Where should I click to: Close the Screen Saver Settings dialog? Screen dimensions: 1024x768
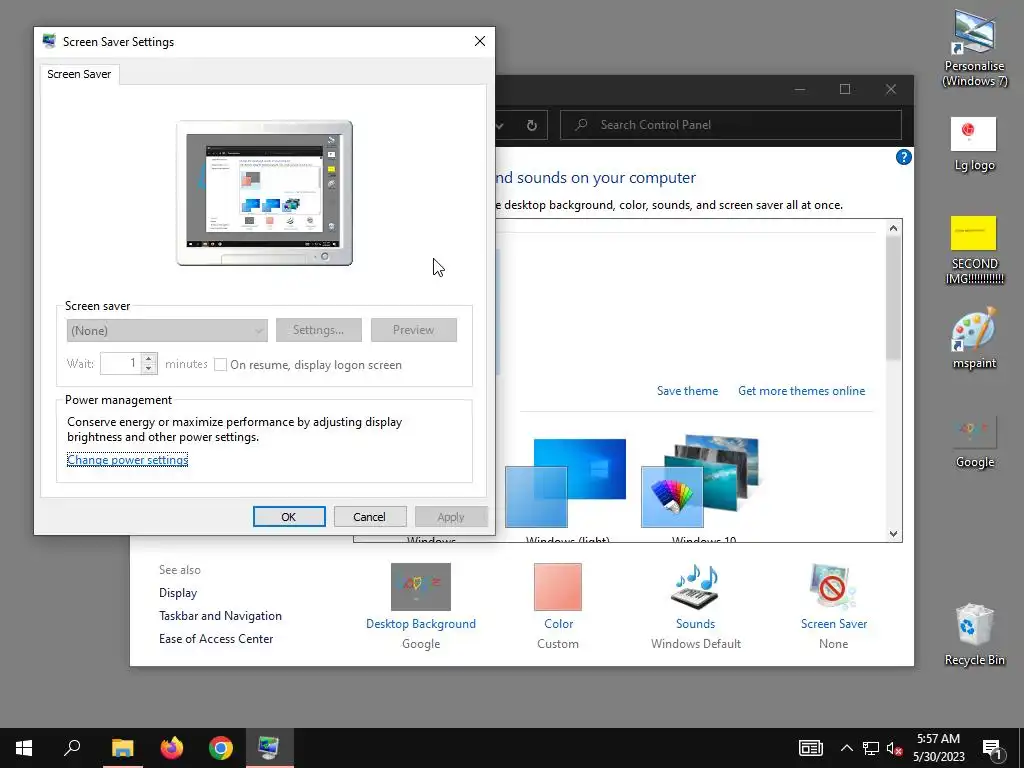pyautogui.click(x=480, y=41)
